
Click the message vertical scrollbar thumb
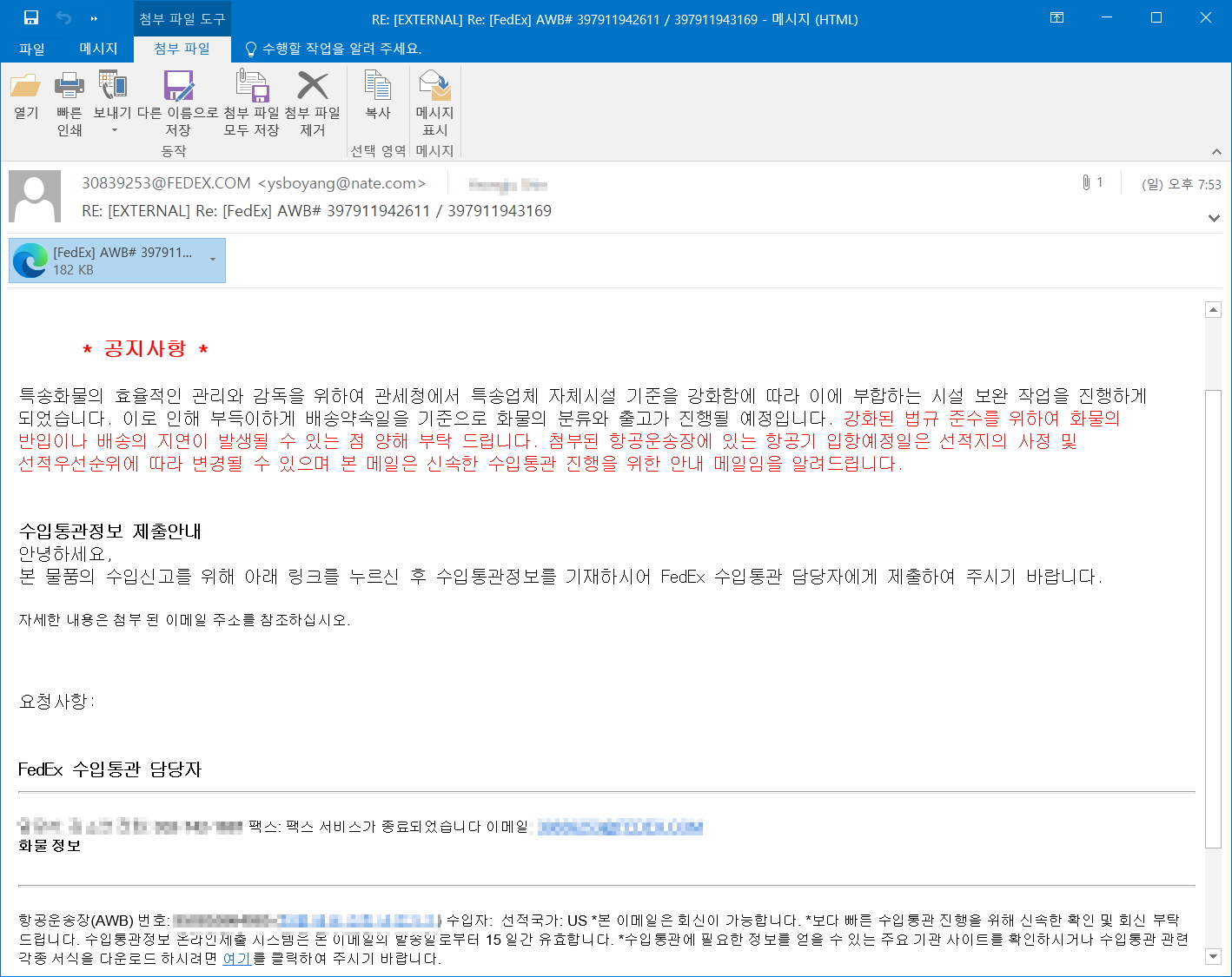(x=1214, y=619)
